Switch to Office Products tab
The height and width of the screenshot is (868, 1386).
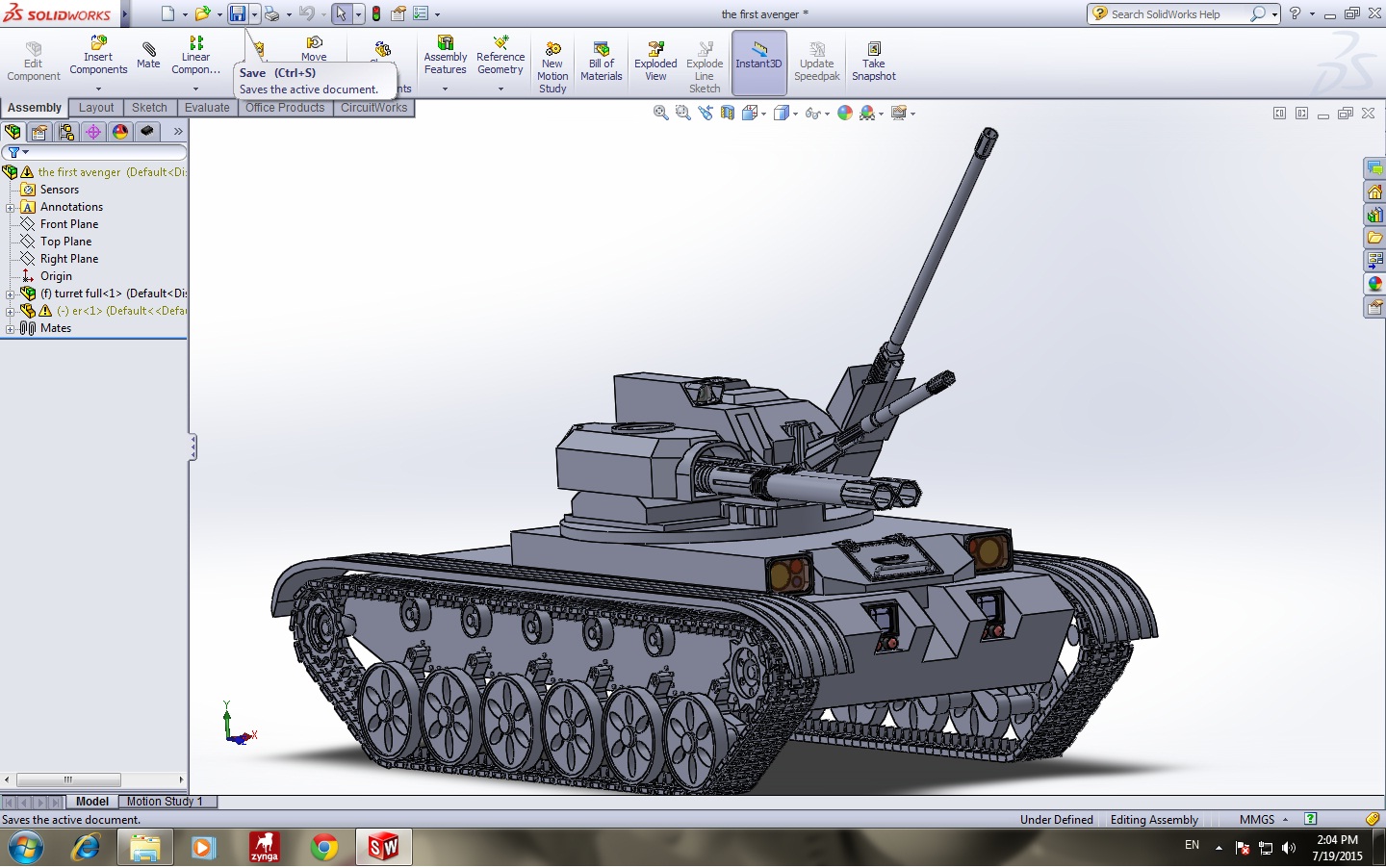[x=285, y=108]
